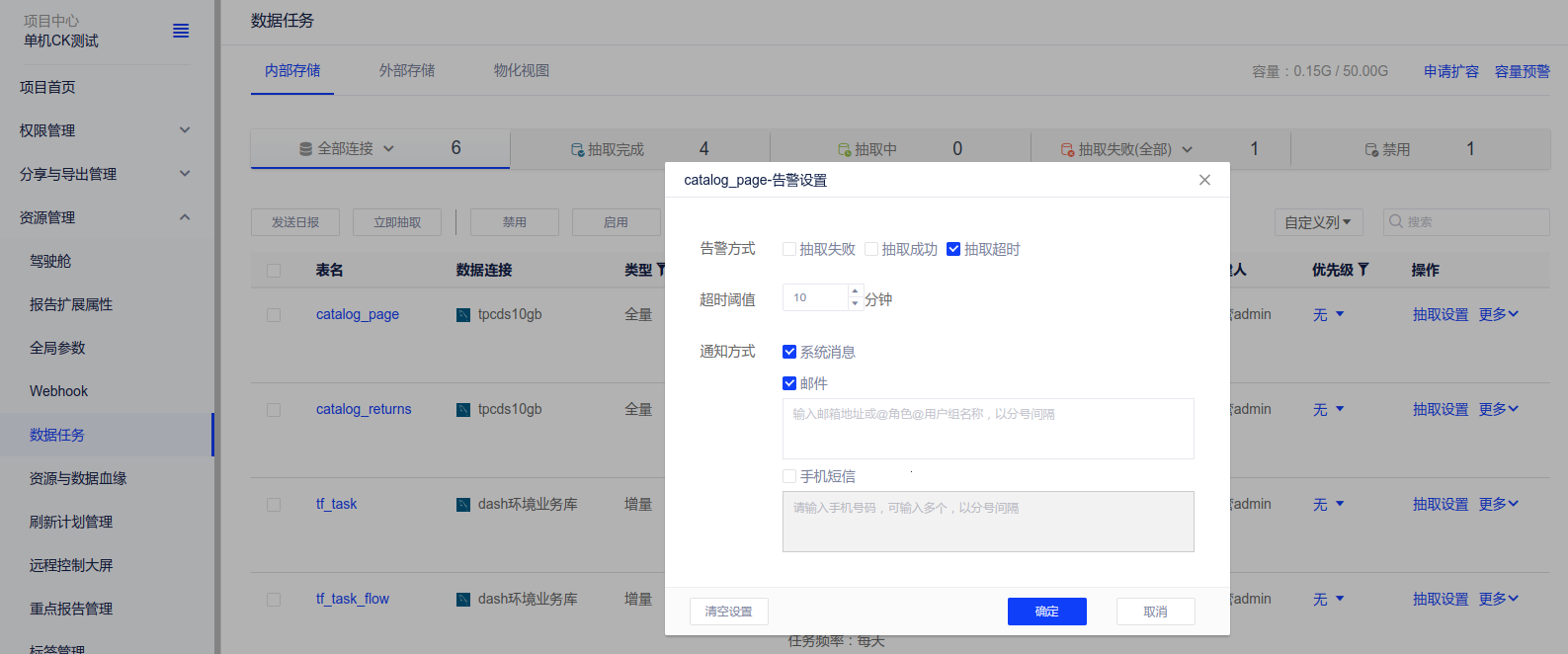Click the priority column filter icon
This screenshot has width=1568, height=654.
1363,270
